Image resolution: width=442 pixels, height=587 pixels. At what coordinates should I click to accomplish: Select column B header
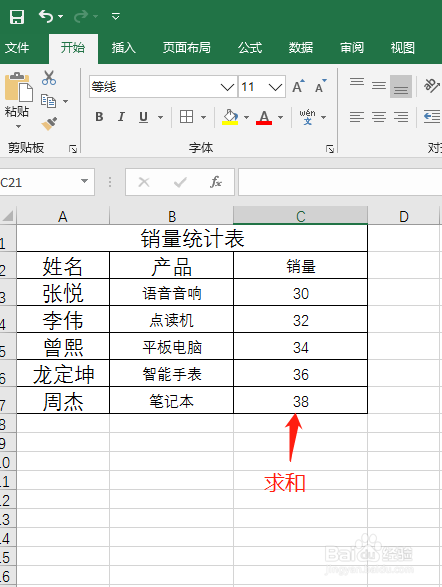click(171, 216)
